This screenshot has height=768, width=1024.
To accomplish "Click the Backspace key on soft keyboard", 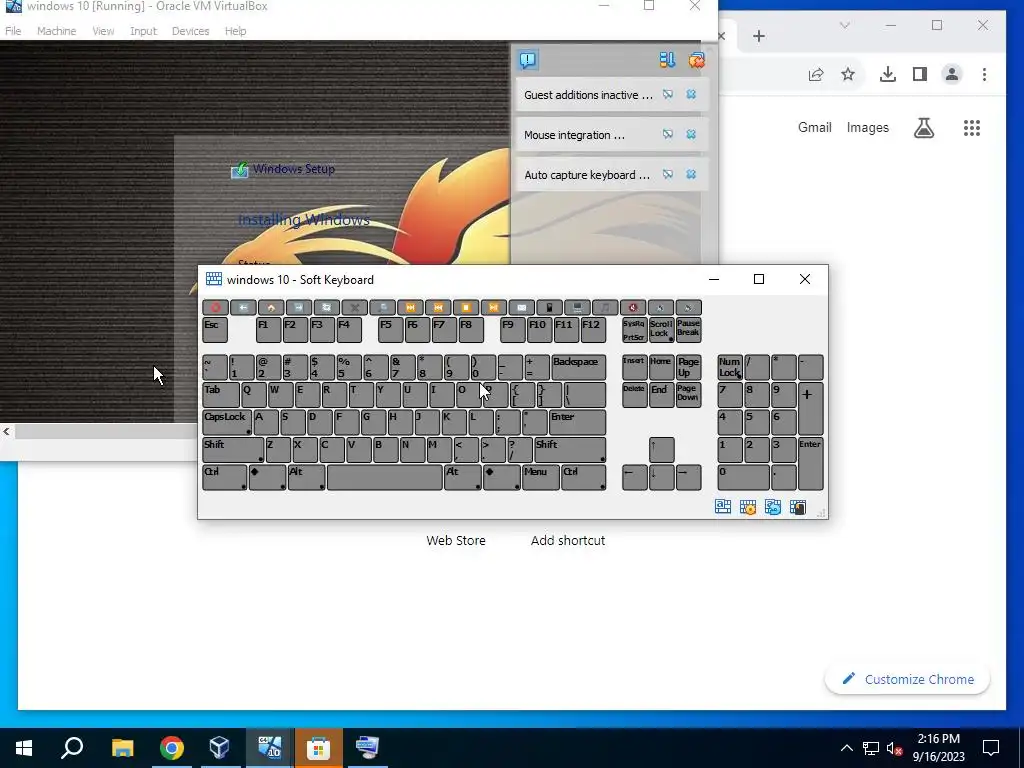I will pyautogui.click(x=579, y=368).
